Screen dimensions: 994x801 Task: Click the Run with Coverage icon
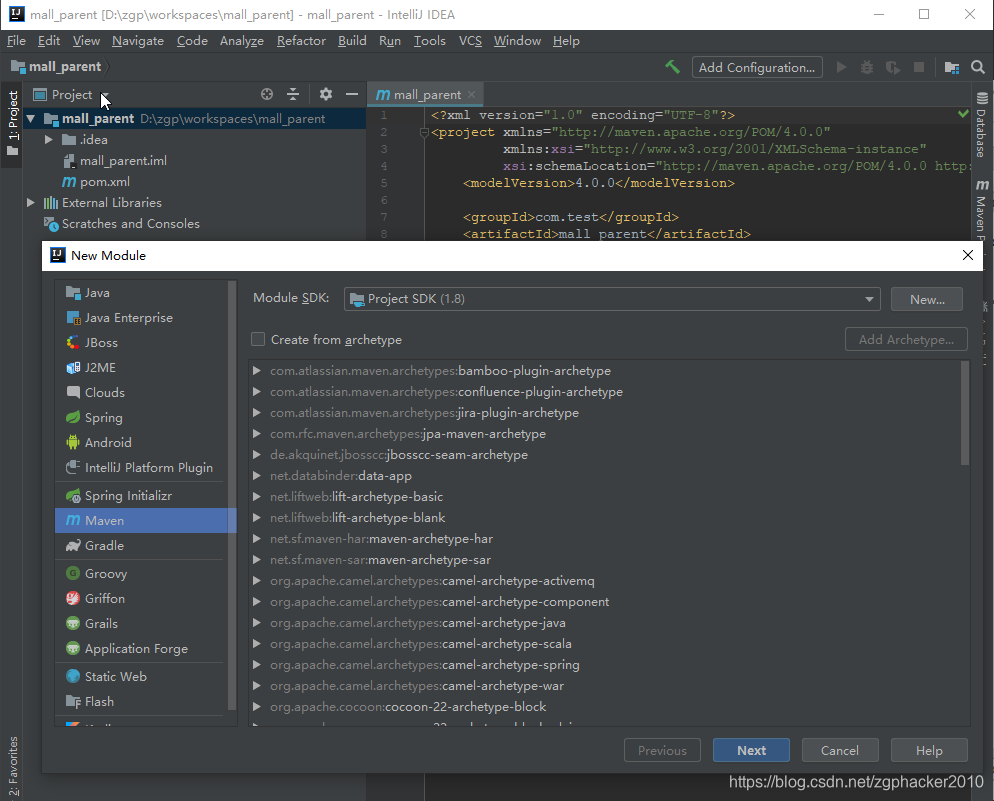tap(893, 67)
